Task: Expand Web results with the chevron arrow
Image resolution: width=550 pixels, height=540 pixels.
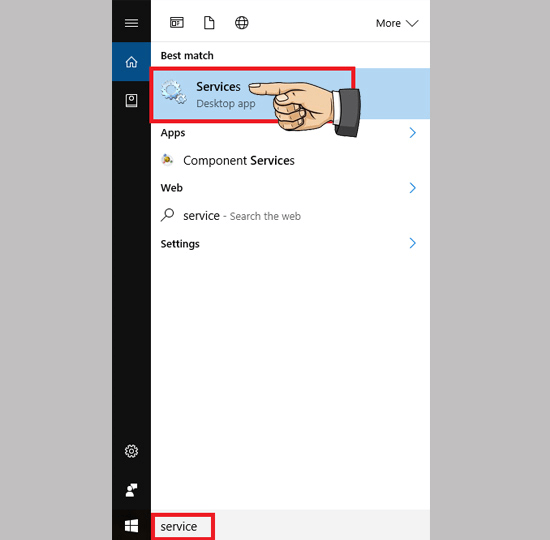Action: 412,188
